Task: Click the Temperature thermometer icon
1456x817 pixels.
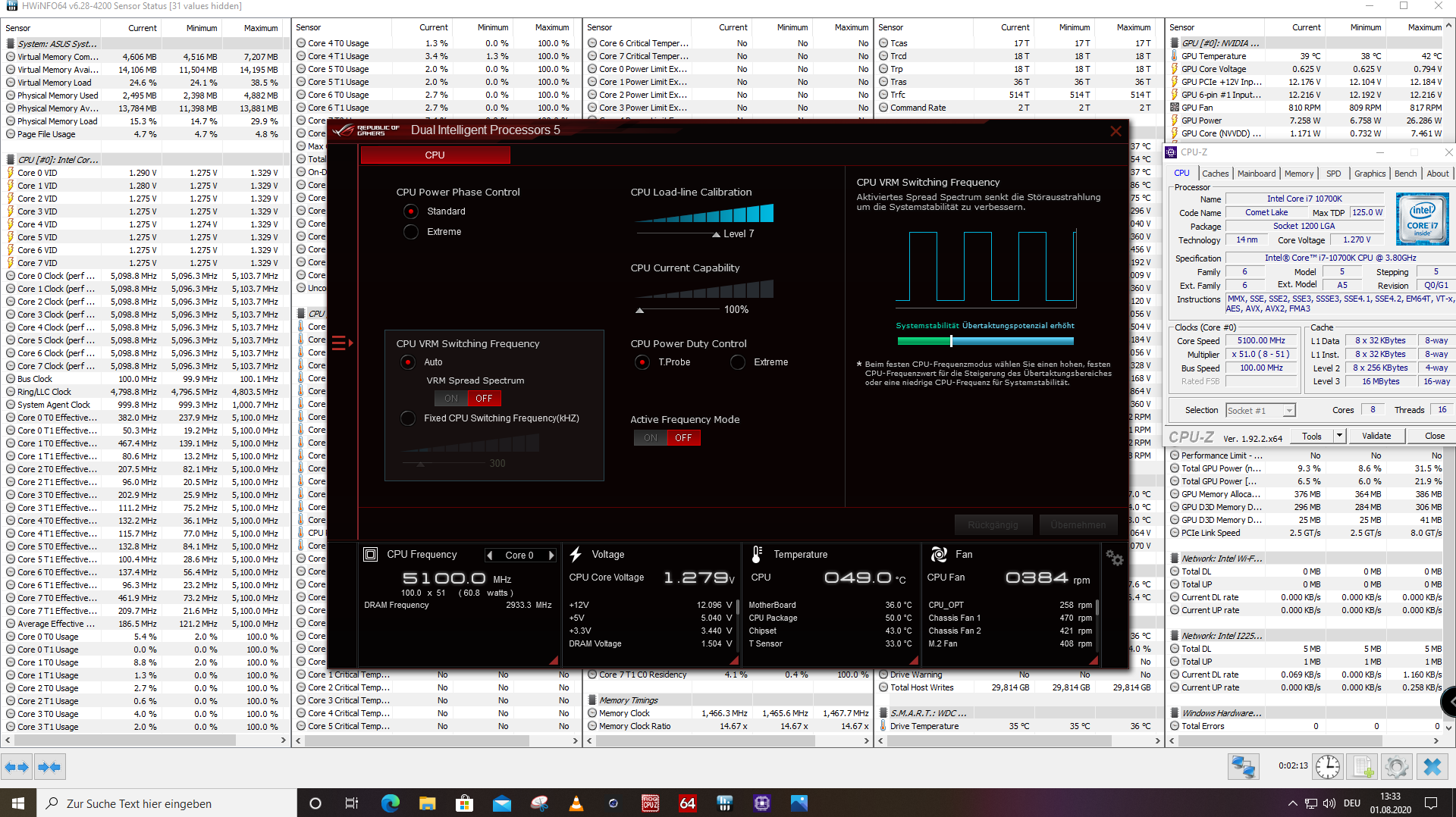Action: point(756,555)
